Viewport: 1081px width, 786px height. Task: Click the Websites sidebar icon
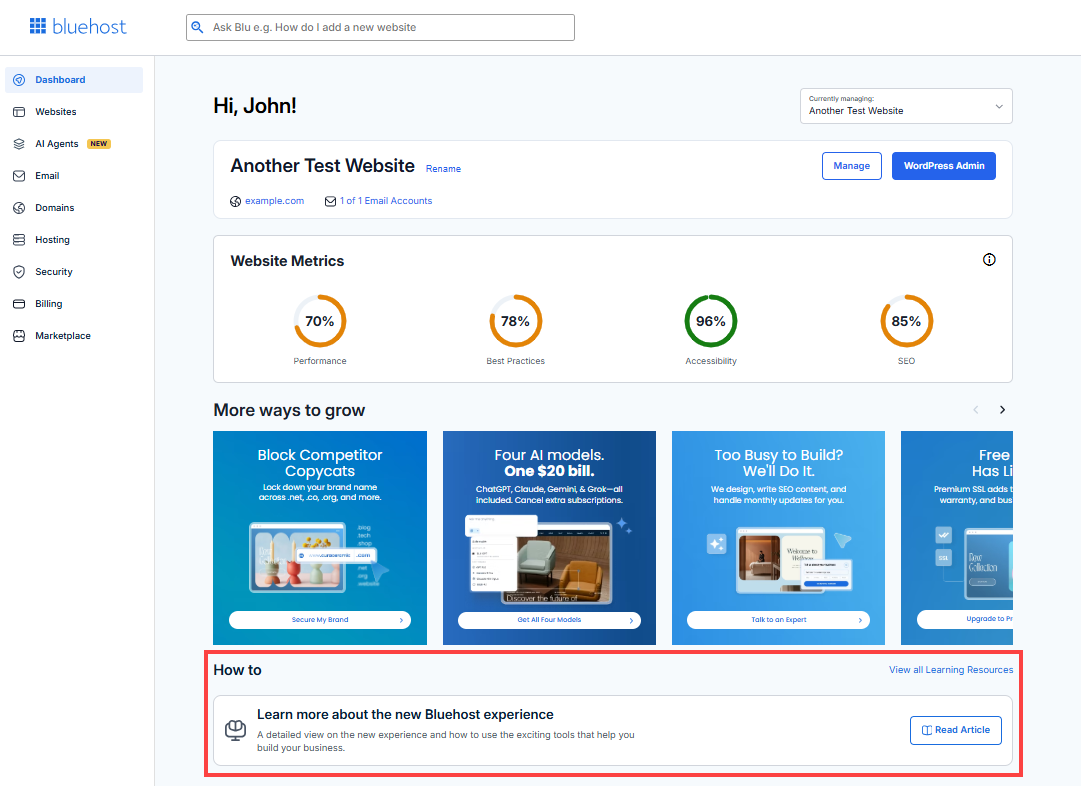19,112
